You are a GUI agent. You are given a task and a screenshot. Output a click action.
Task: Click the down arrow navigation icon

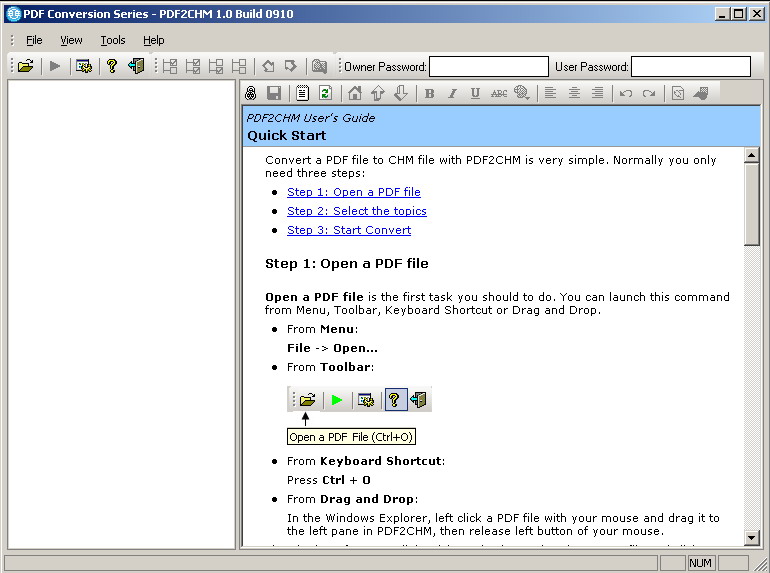pyautogui.click(x=401, y=93)
